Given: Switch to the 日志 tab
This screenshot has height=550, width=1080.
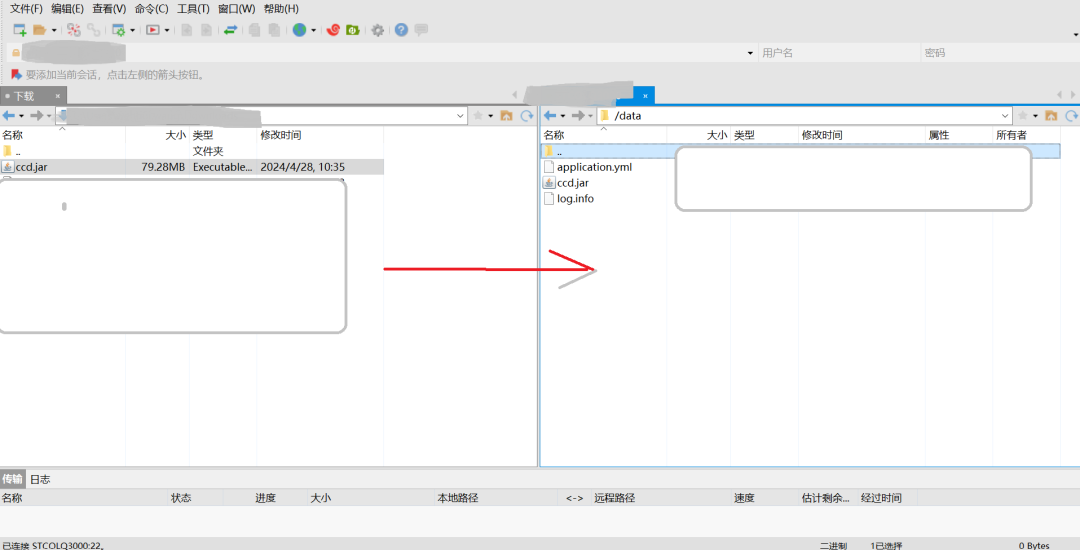Looking at the screenshot, I should click(39, 479).
